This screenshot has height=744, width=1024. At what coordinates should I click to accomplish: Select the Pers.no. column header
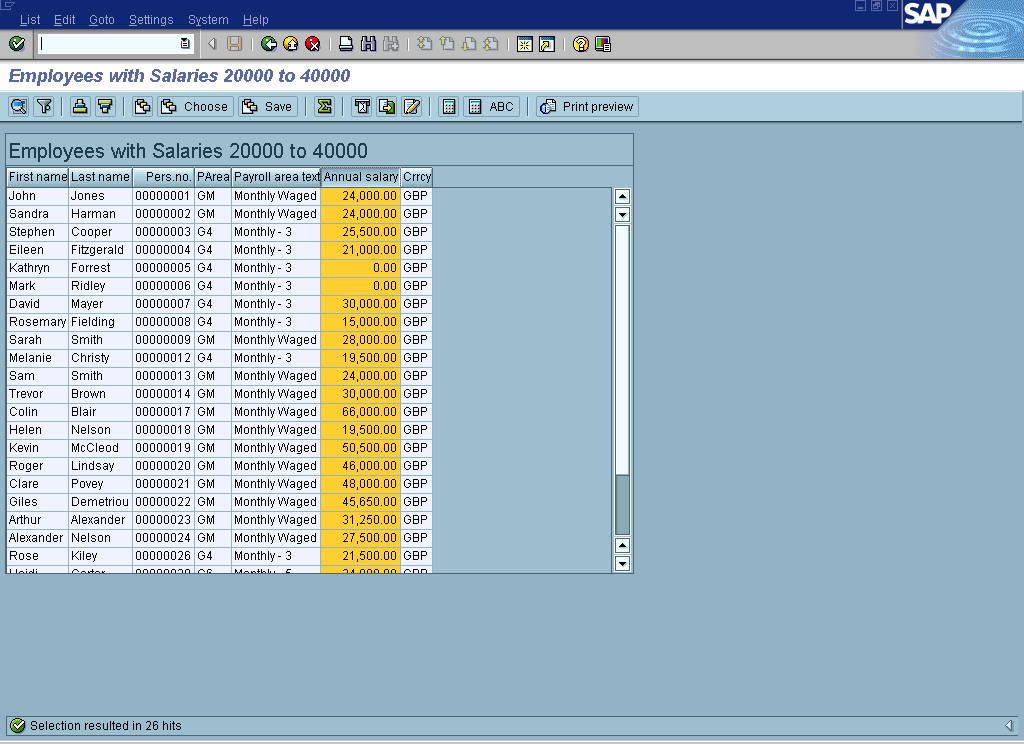pos(163,177)
